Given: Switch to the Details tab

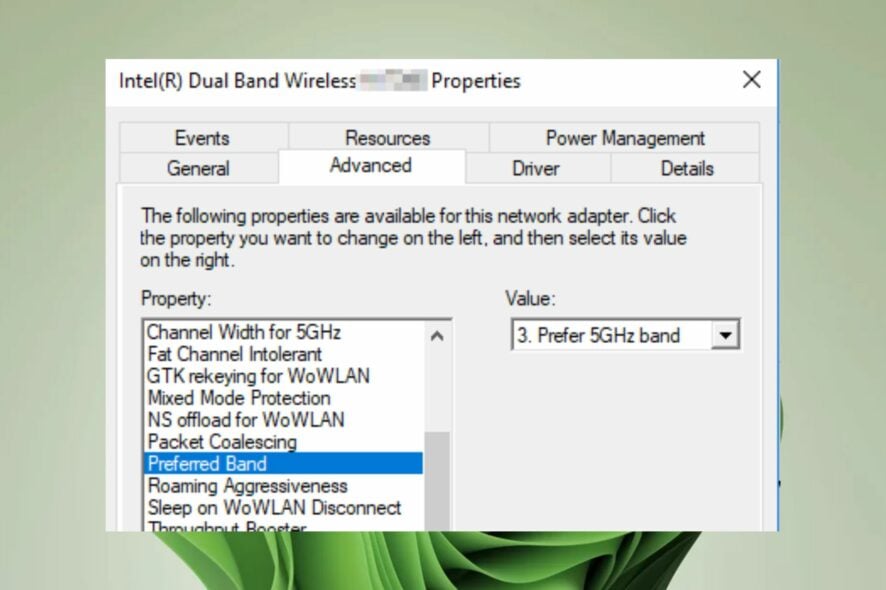Looking at the screenshot, I should tap(686, 168).
